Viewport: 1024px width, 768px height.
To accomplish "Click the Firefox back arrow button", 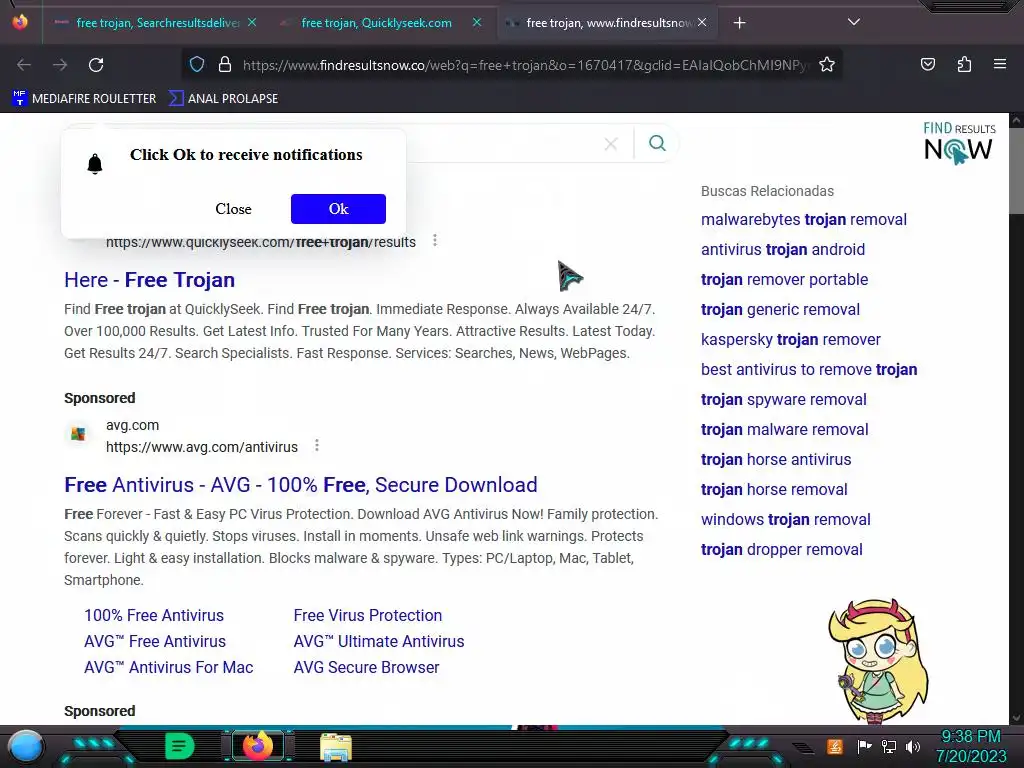I will [x=24, y=65].
